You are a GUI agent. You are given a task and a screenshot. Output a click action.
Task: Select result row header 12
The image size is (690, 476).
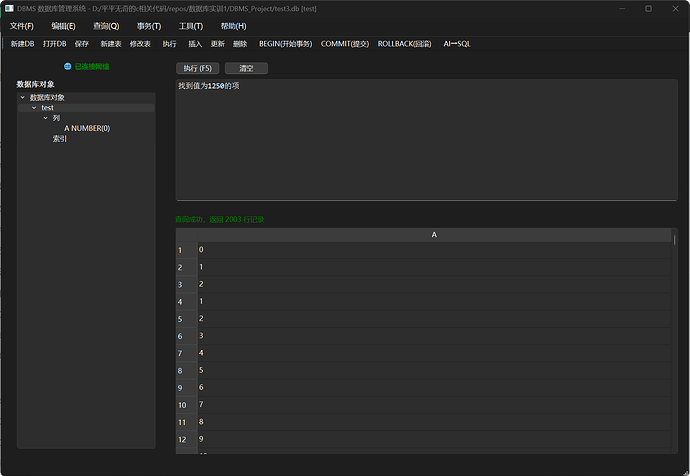[x=187, y=439]
